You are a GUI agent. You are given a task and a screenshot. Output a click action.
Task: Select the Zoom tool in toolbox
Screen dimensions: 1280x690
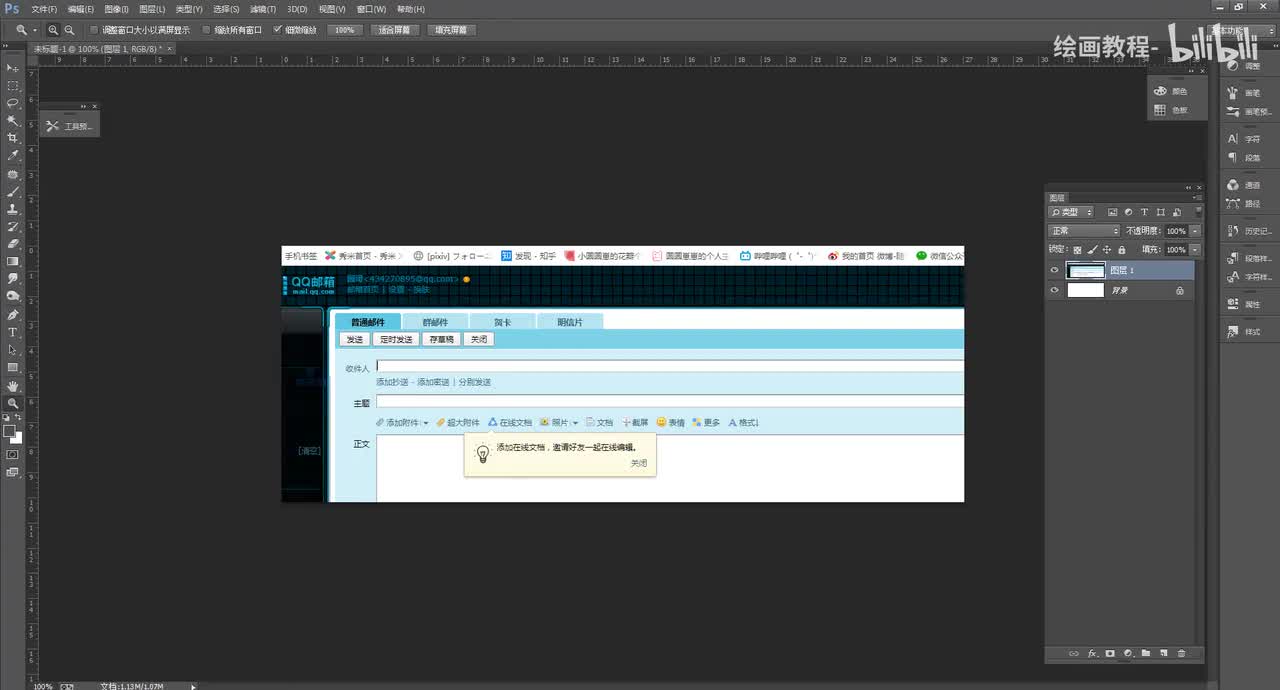tap(13, 404)
